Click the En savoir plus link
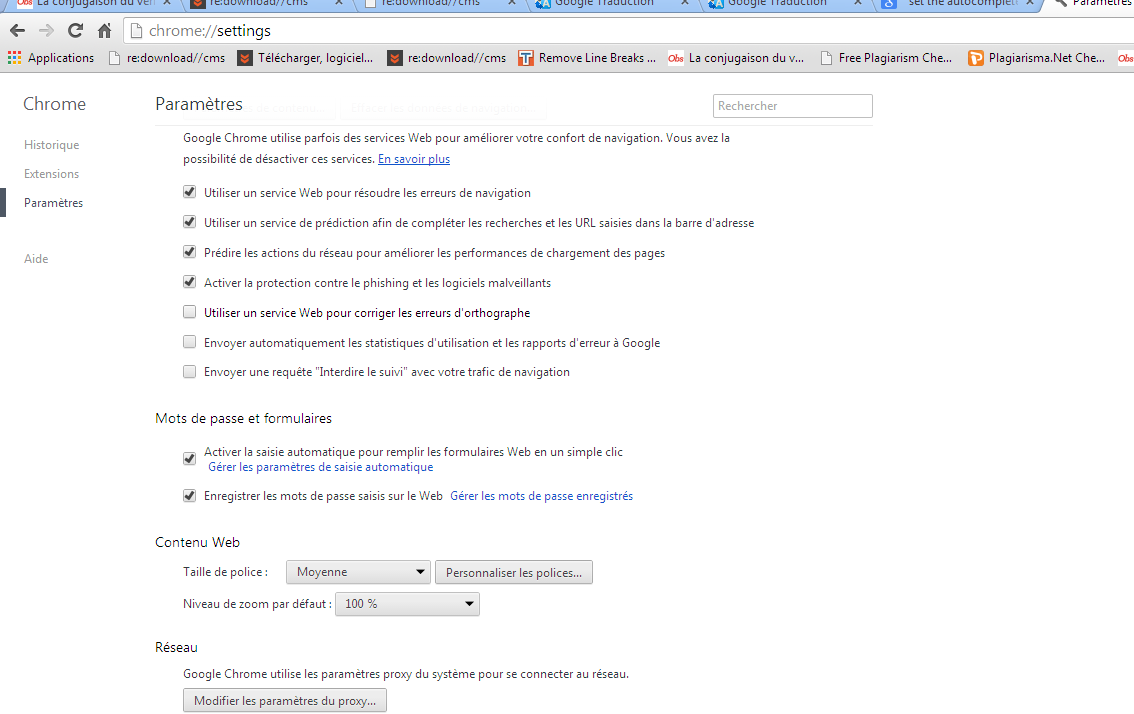This screenshot has width=1134, height=714. (414, 159)
